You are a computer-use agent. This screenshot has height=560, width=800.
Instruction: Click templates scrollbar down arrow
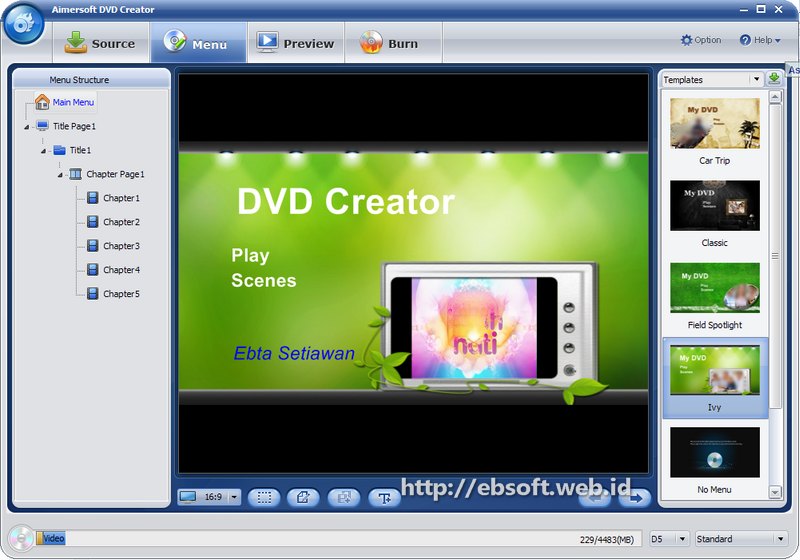(775, 492)
